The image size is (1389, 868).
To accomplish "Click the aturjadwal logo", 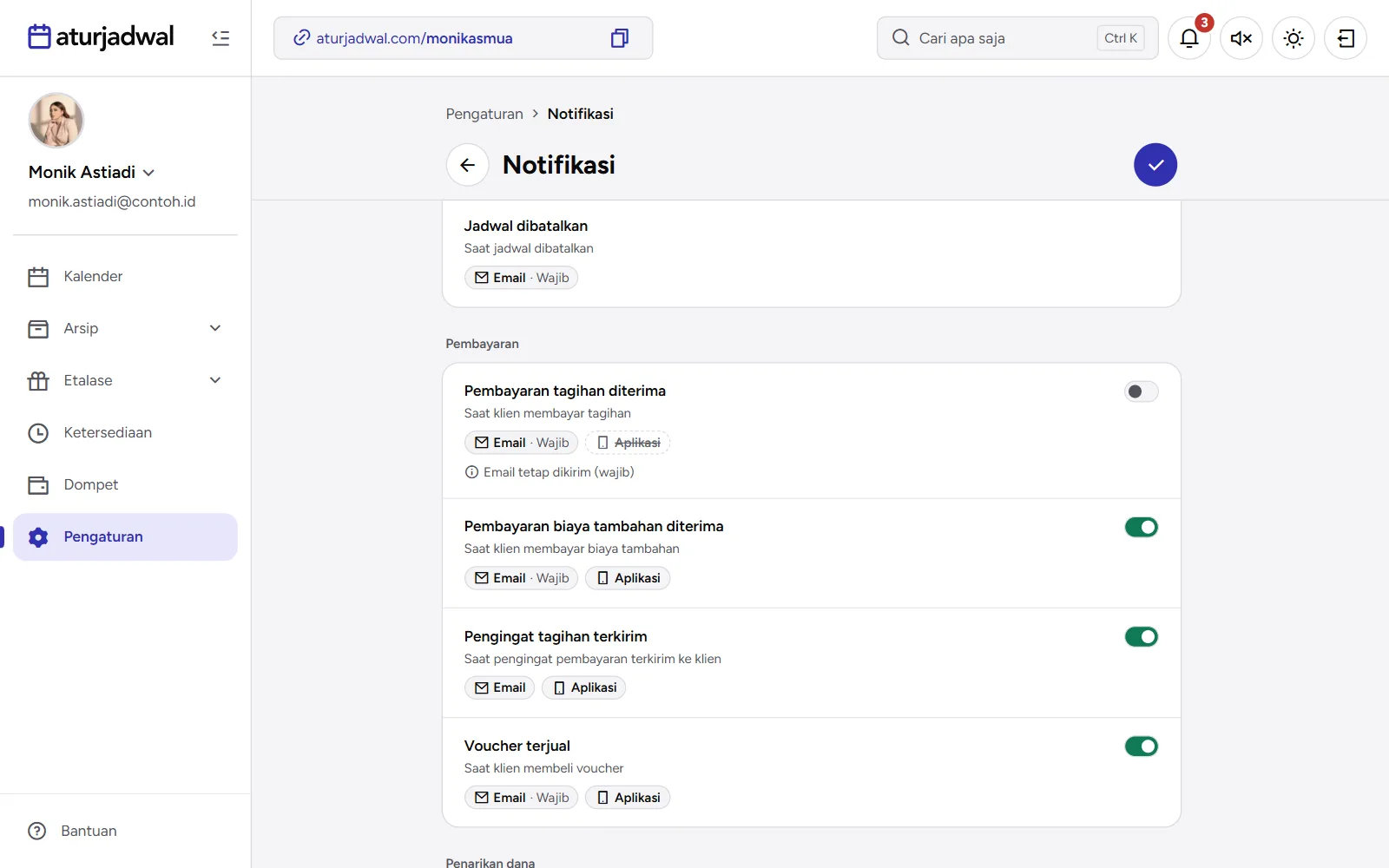I will [x=101, y=37].
